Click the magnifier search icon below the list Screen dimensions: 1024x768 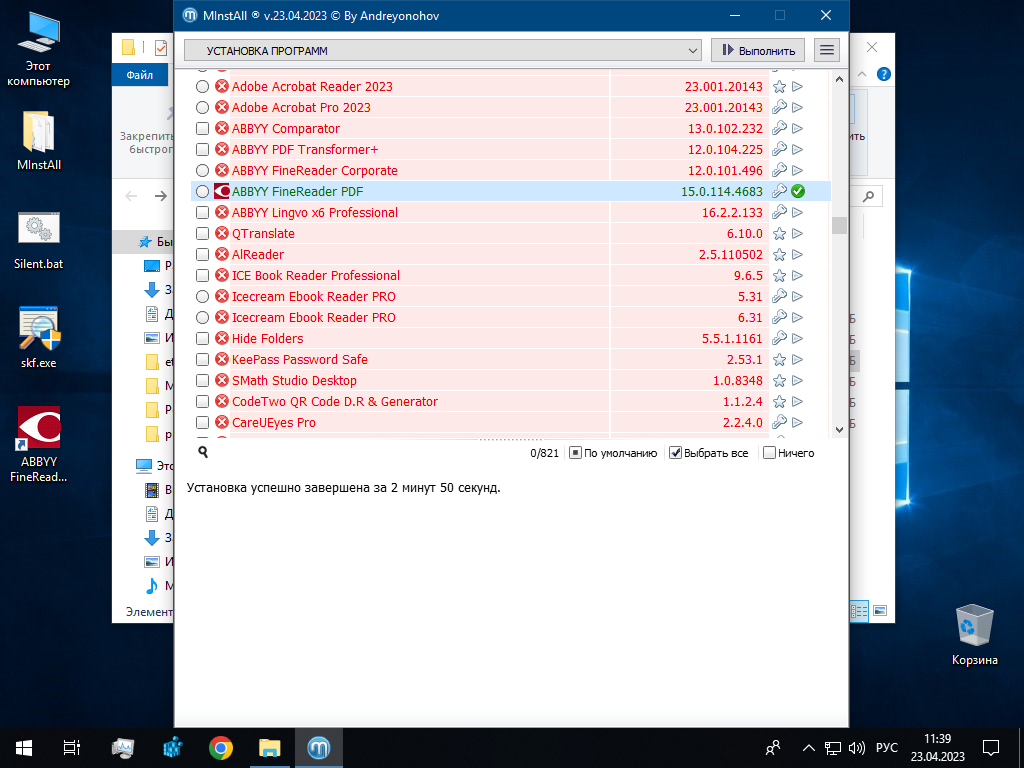[203, 452]
